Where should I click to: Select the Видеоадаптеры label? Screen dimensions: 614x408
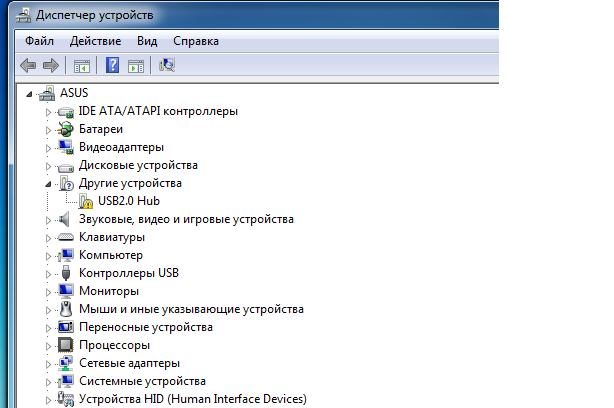tap(121, 147)
